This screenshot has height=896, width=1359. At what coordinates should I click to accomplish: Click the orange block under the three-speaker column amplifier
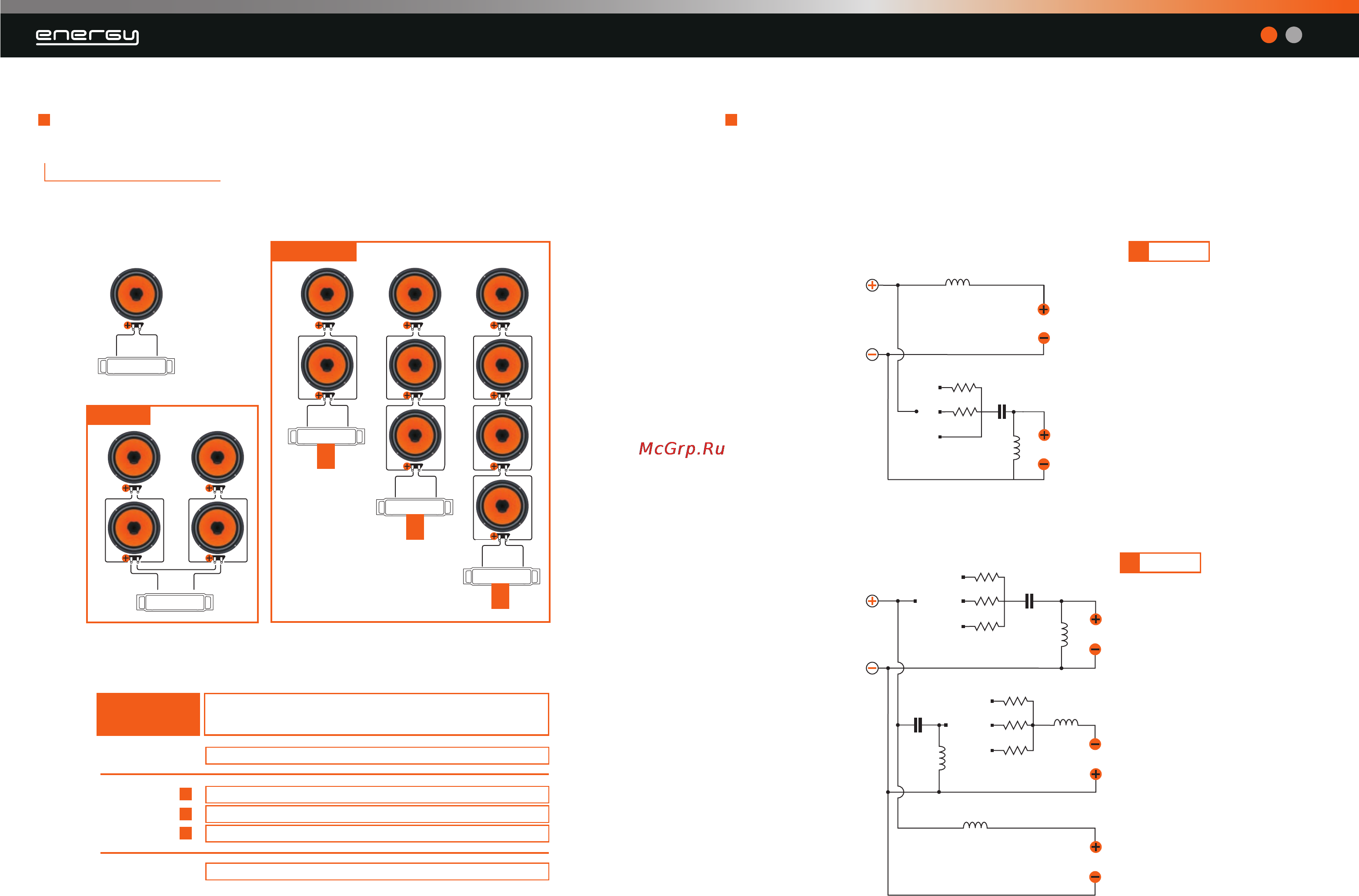(x=415, y=527)
